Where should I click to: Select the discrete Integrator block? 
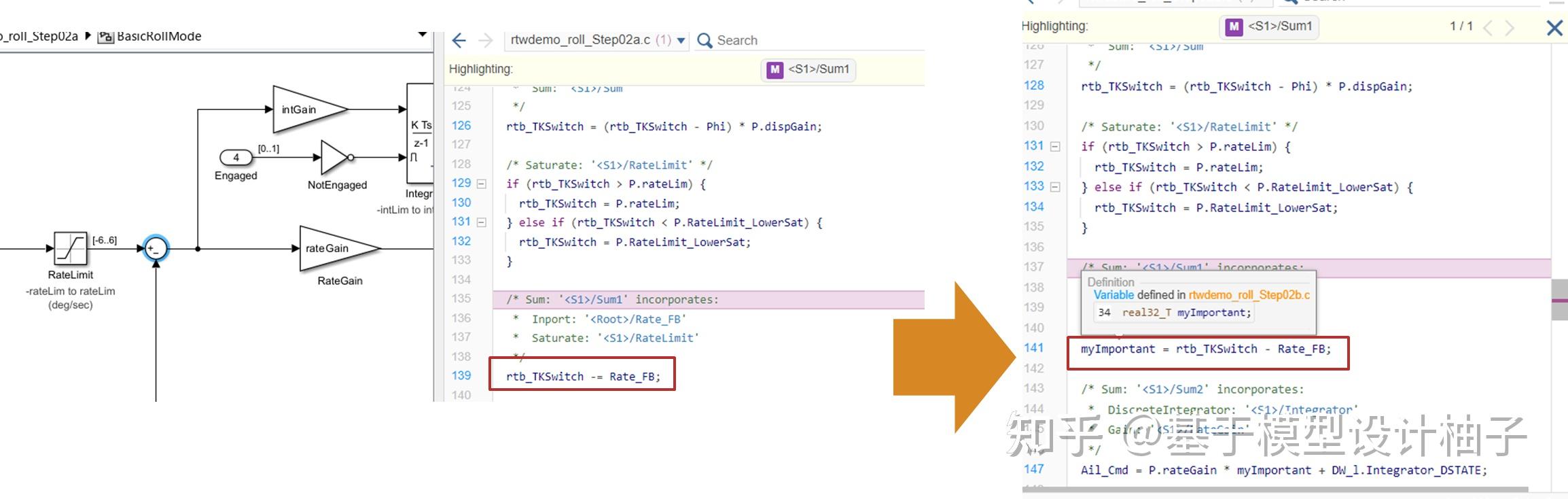(420, 133)
